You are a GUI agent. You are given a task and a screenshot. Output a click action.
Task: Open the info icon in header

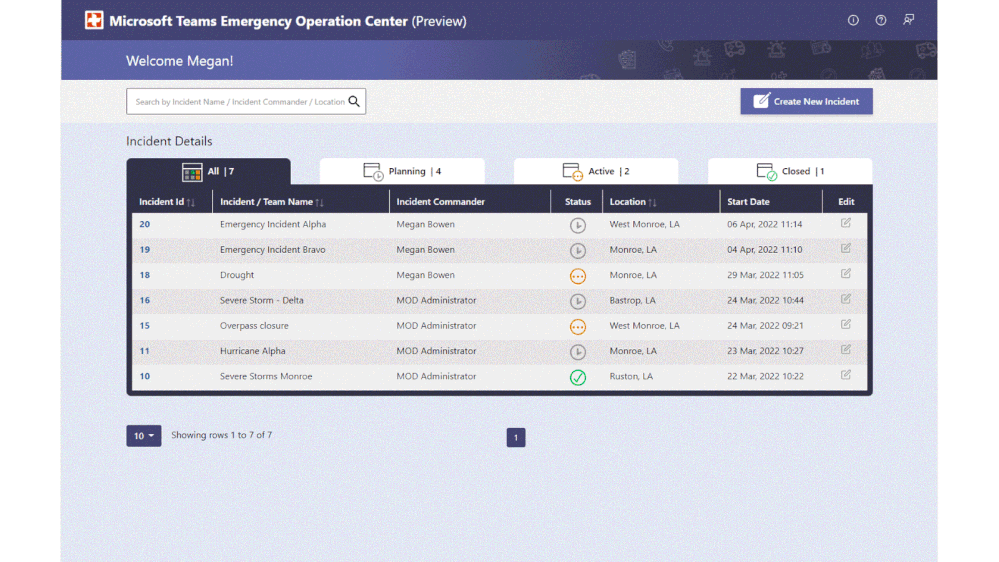(852, 20)
